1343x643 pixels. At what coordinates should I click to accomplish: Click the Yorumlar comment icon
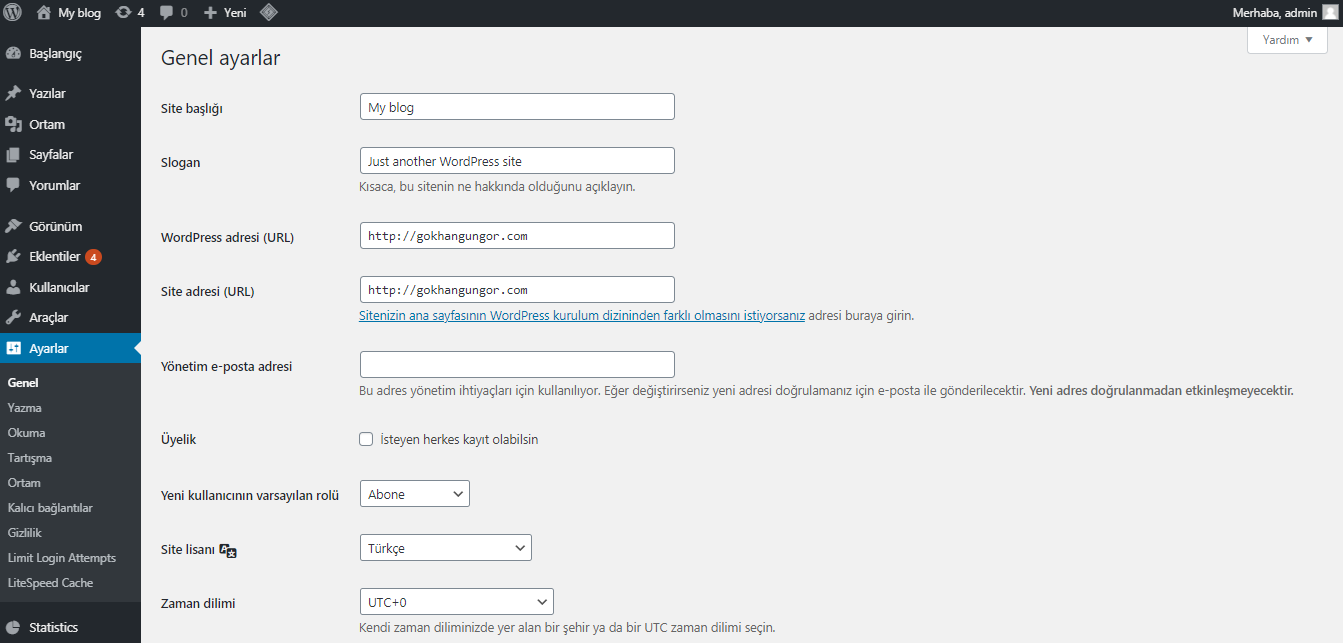click(x=13, y=185)
